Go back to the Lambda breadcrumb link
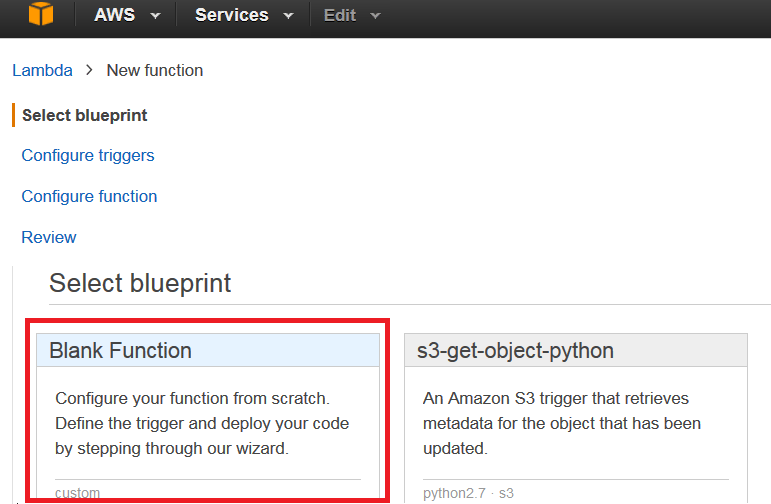This screenshot has height=504, width=771. pos(42,70)
